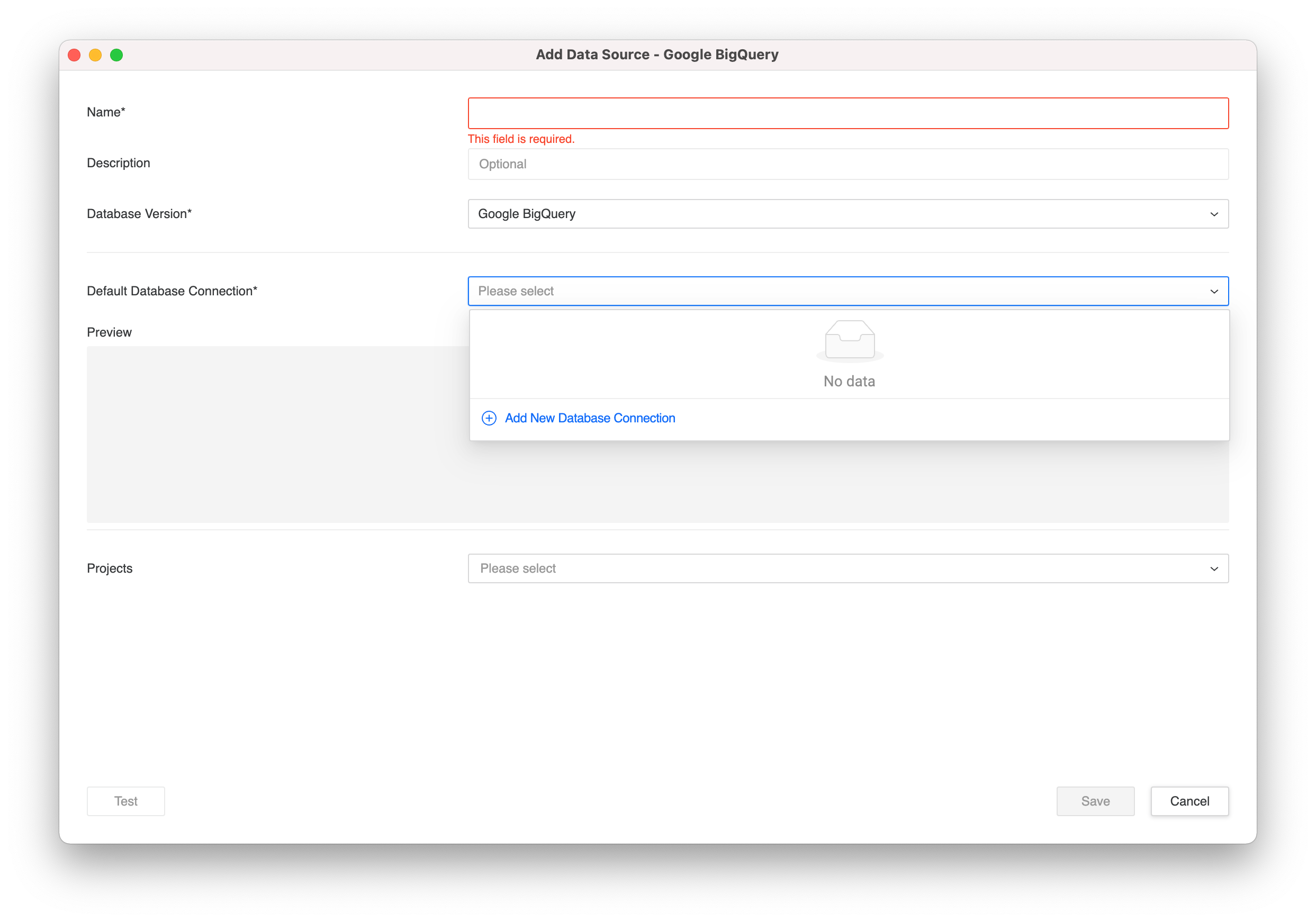Click the Add New Database Connection link
Viewport: 1316px width, 922px height.
pyautogui.click(x=589, y=418)
